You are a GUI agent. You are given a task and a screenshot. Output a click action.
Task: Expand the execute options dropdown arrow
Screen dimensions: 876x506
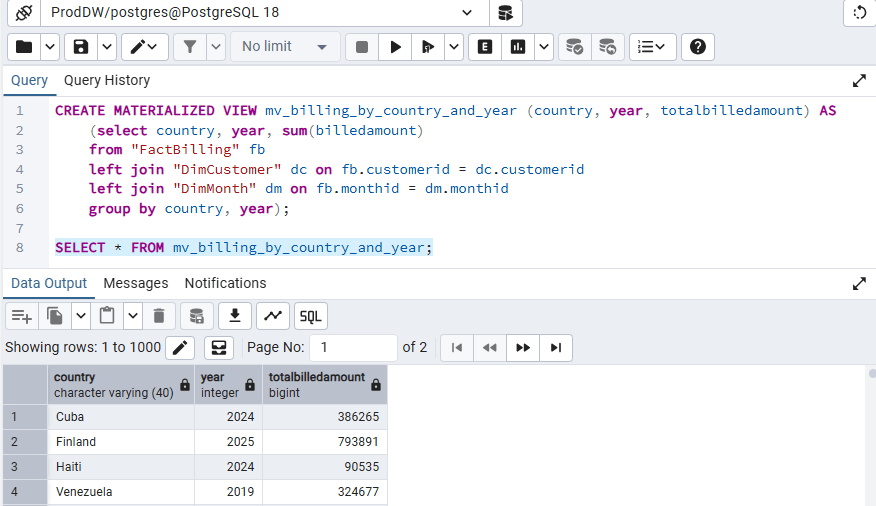[454, 47]
